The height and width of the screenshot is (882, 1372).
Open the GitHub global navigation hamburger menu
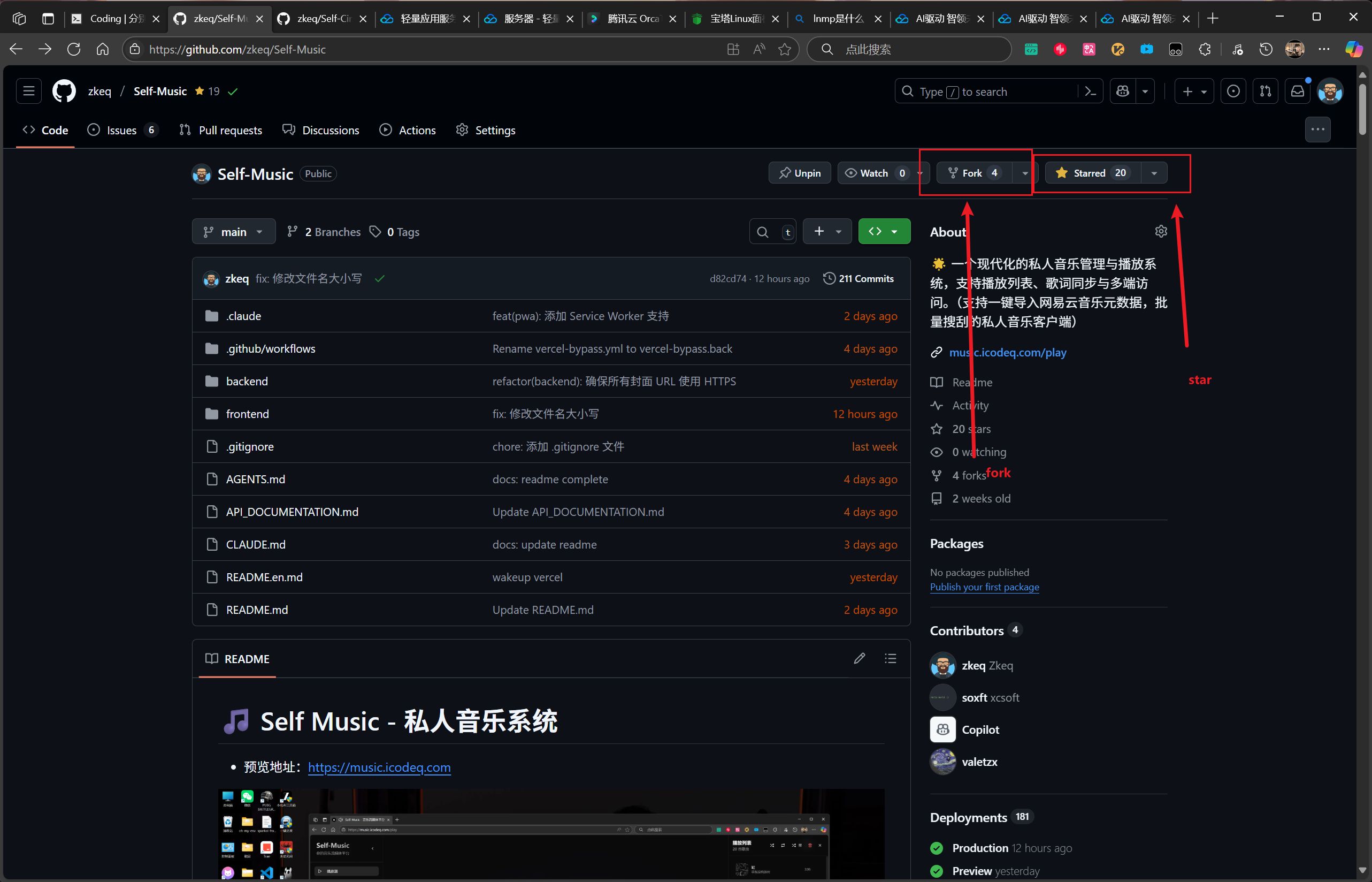point(29,91)
